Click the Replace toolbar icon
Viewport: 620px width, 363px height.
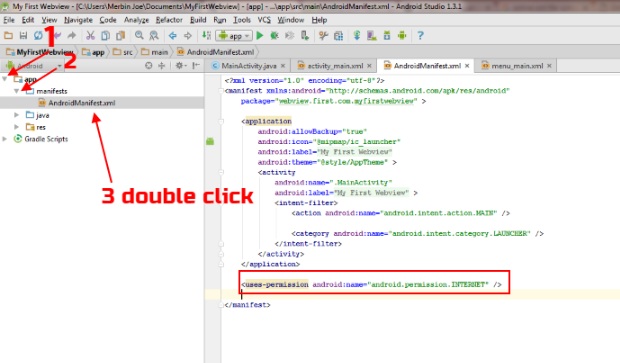pos(154,36)
